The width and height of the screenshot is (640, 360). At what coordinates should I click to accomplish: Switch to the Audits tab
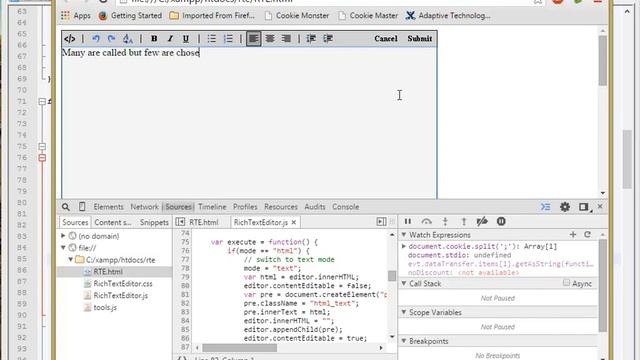click(x=315, y=207)
